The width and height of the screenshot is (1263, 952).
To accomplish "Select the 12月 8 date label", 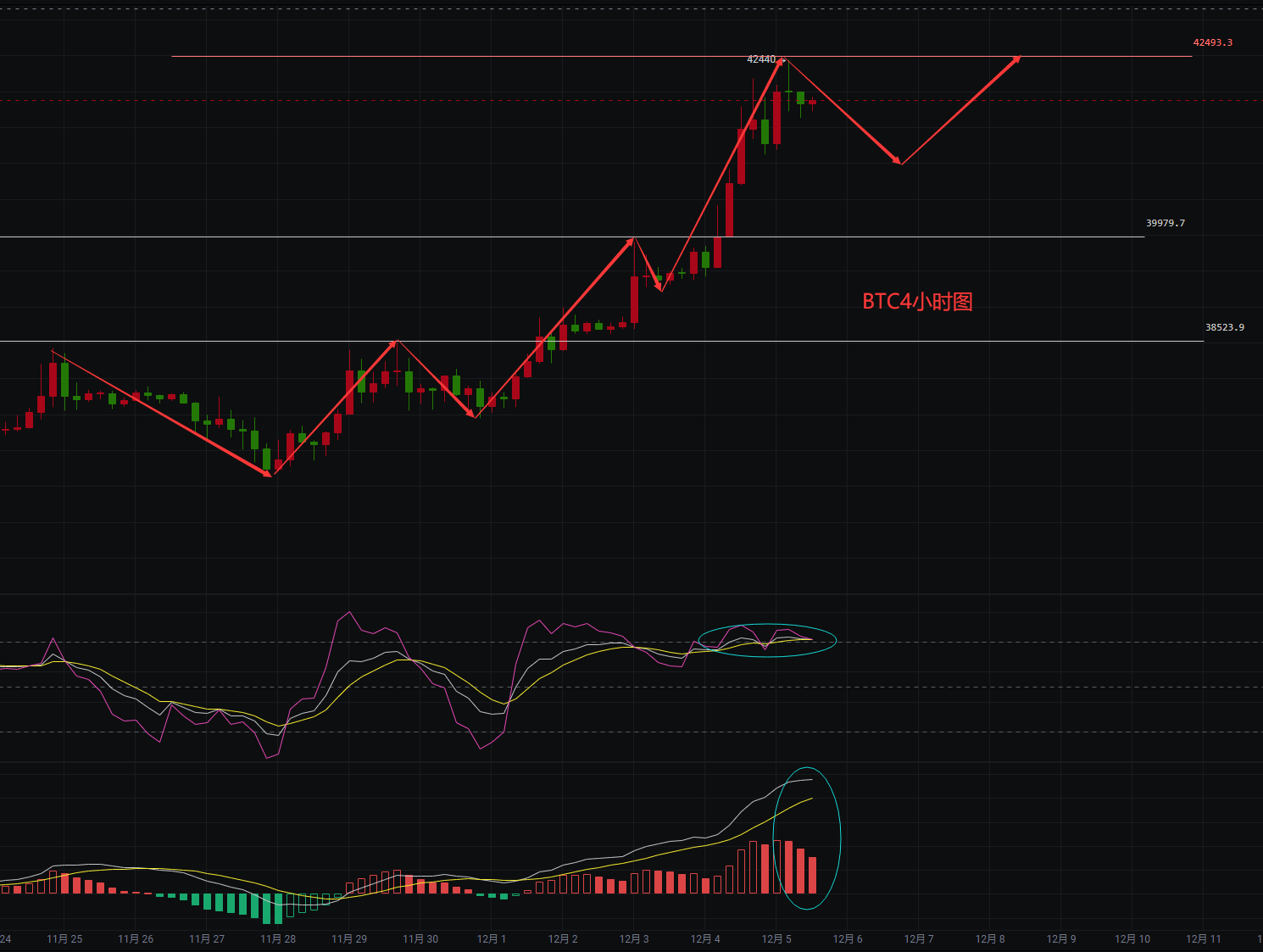I will click(x=990, y=938).
